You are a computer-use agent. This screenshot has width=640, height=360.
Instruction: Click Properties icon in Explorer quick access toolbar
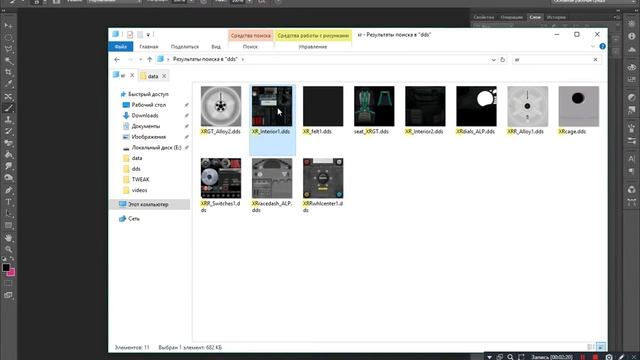coord(130,35)
